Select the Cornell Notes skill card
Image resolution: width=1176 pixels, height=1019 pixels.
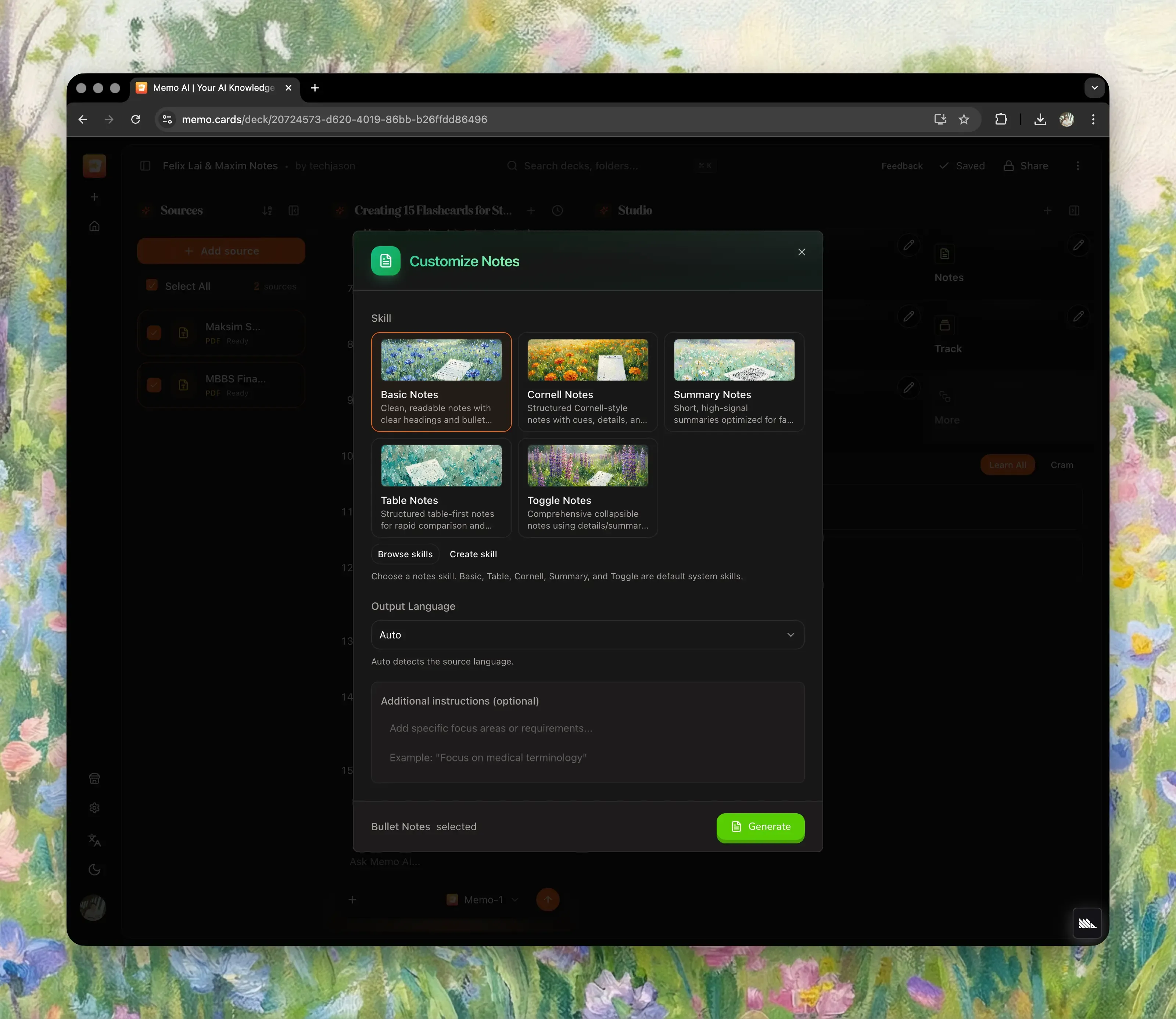pyautogui.click(x=587, y=382)
